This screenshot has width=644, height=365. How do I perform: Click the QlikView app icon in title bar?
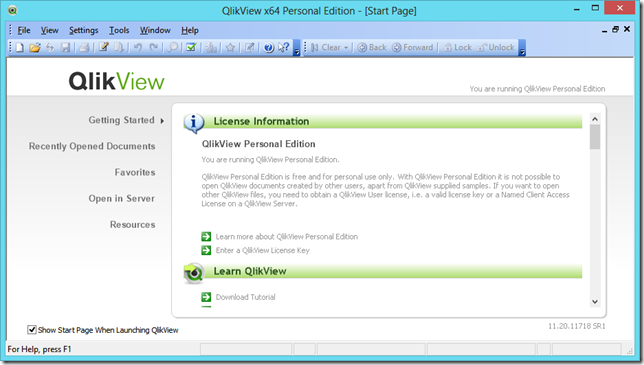coord(12,10)
